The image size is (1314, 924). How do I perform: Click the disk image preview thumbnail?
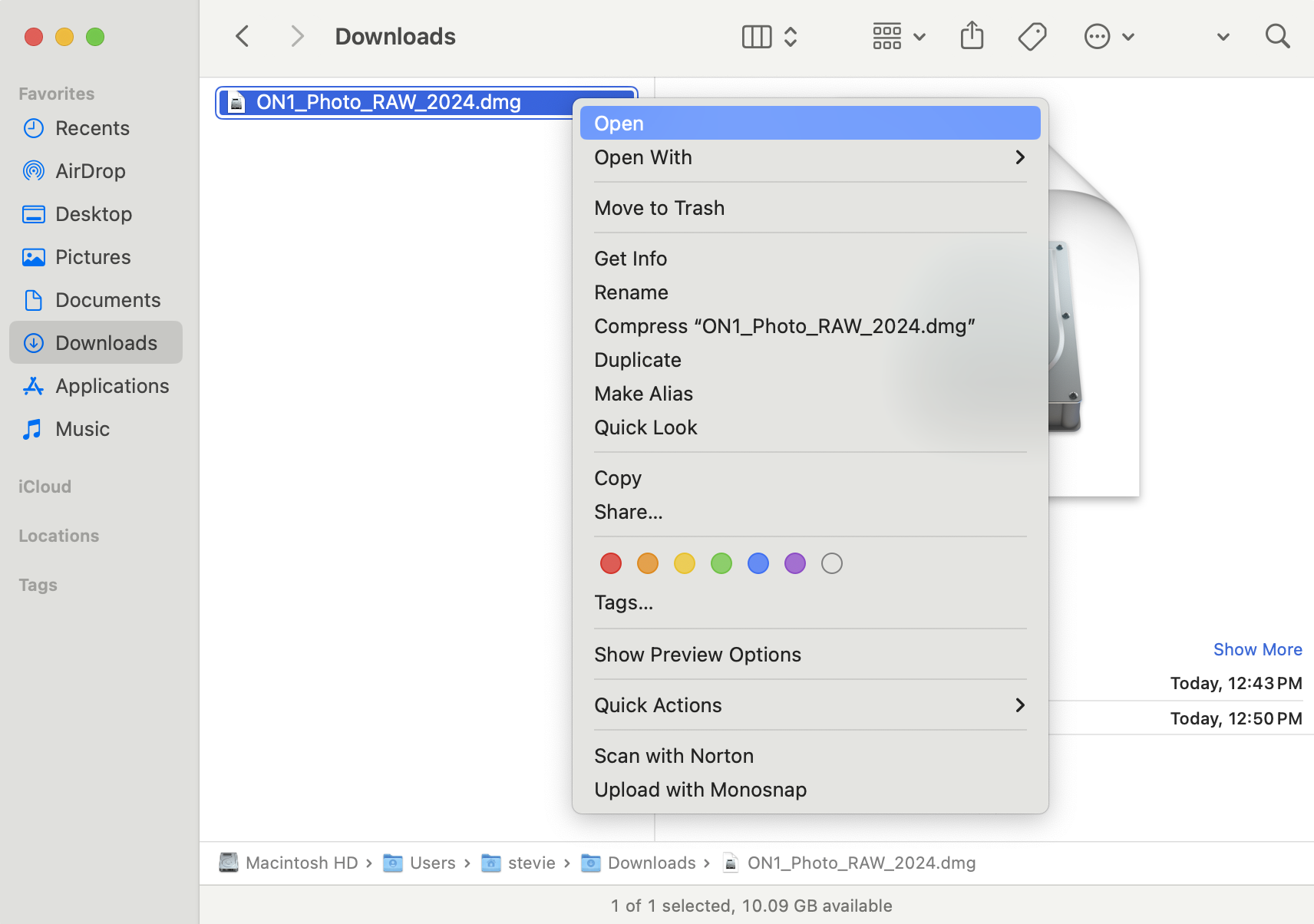[1094, 321]
